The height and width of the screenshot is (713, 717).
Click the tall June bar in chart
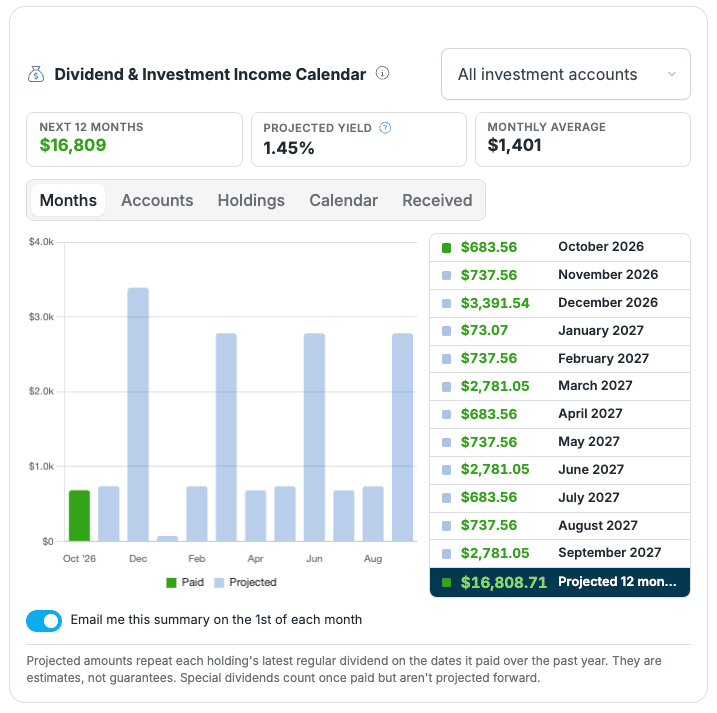(x=314, y=437)
